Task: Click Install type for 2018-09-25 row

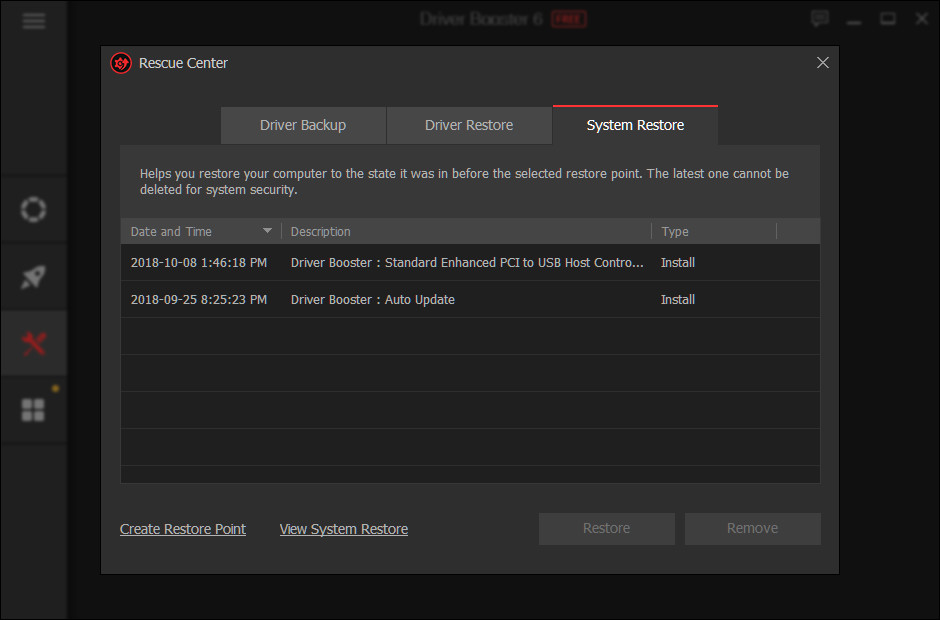Action: click(677, 300)
